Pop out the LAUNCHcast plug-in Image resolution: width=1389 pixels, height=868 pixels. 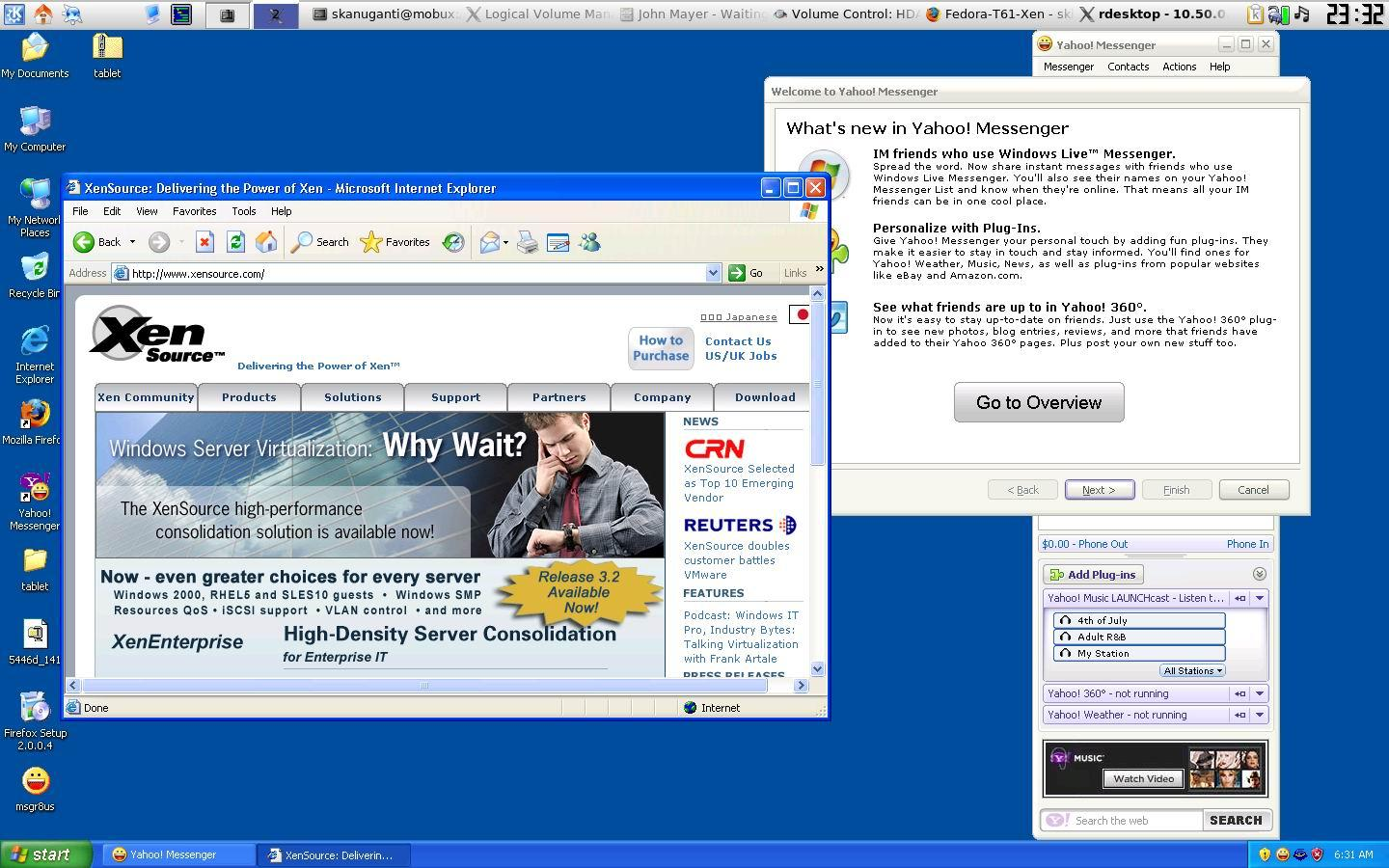pyautogui.click(x=1240, y=598)
